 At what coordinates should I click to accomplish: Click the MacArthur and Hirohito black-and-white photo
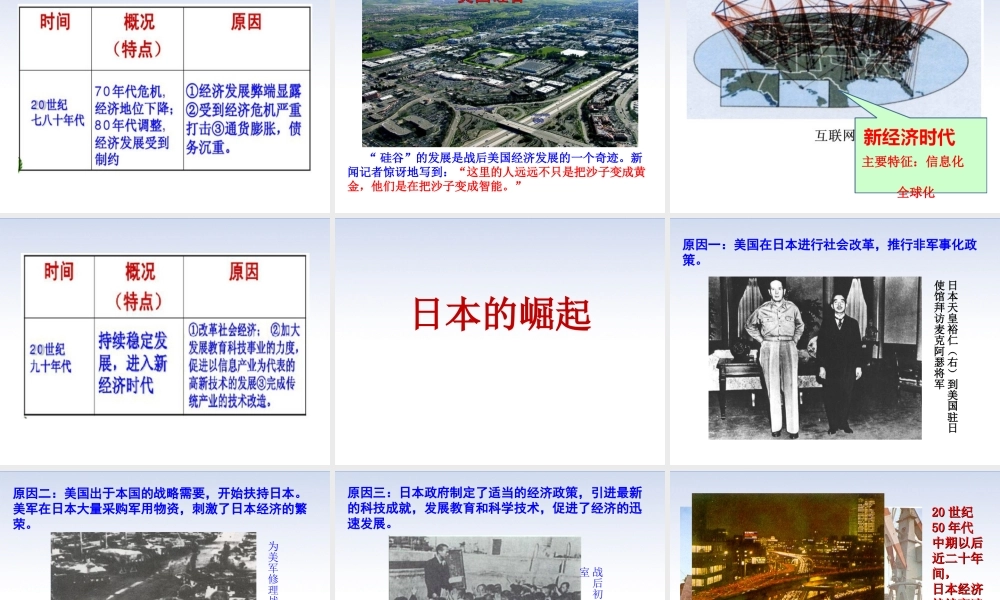[x=814, y=357]
